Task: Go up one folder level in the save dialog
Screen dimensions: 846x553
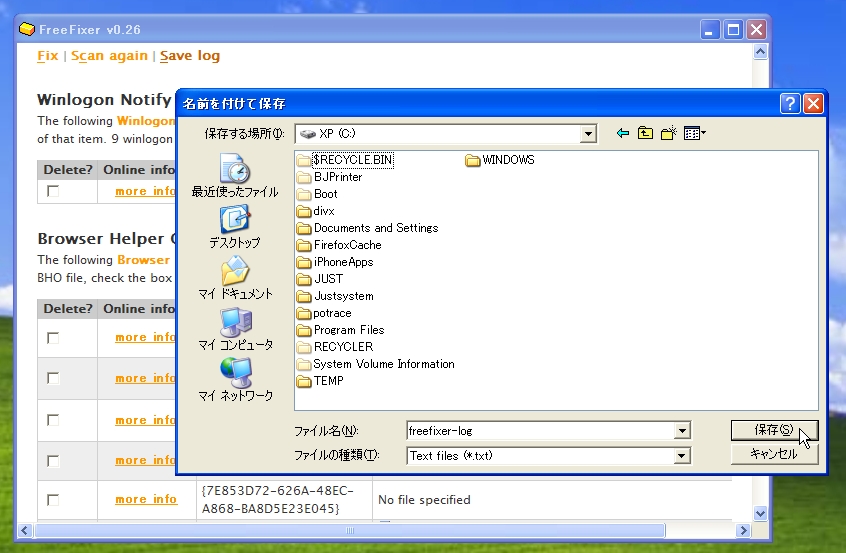Action: click(x=645, y=133)
